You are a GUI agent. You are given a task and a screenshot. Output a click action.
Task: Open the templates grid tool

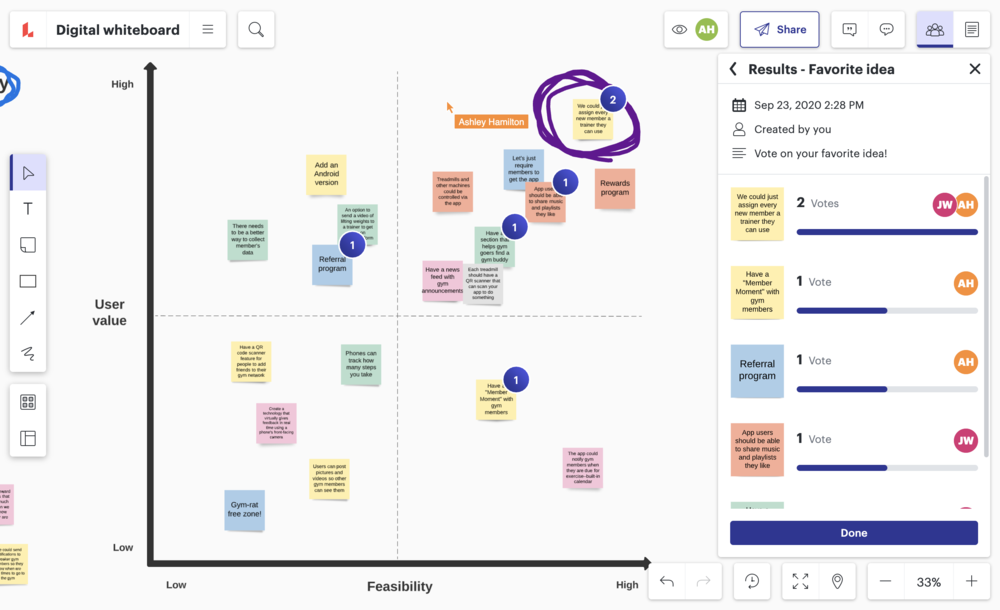click(28, 402)
